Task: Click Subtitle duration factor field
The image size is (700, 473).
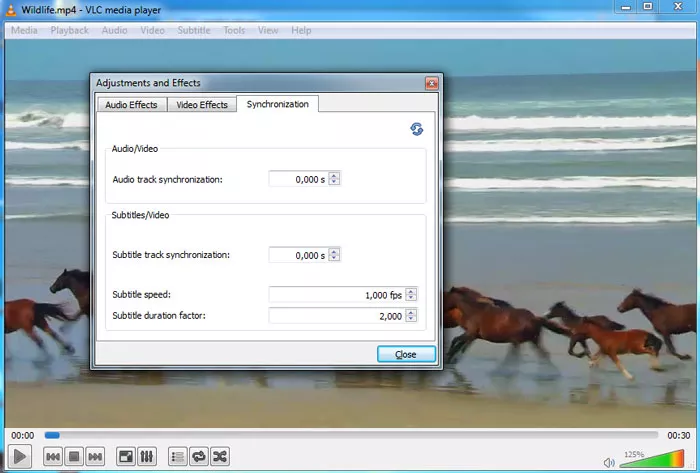Action: point(337,316)
